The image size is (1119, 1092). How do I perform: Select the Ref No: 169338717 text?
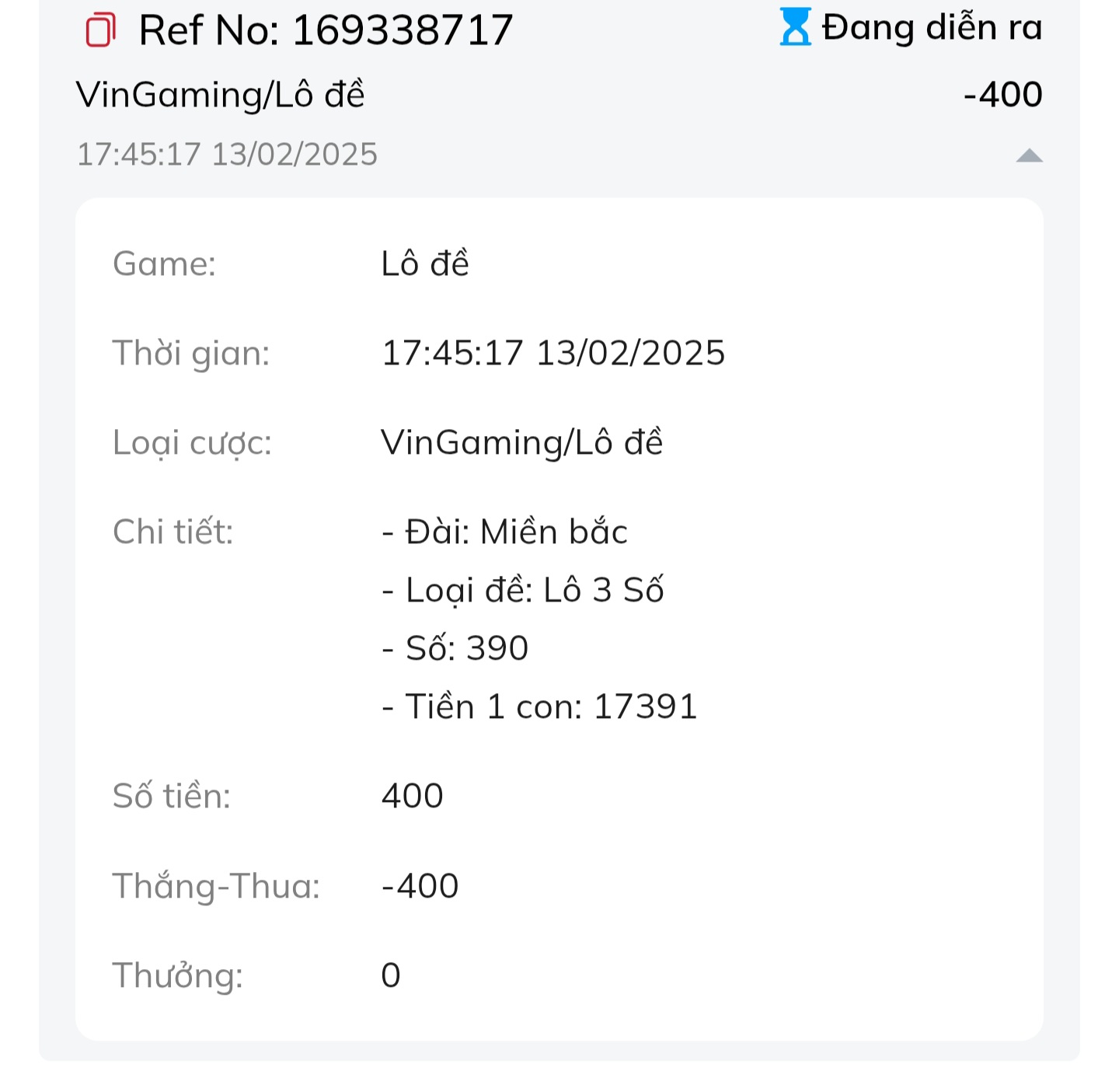[x=326, y=30]
